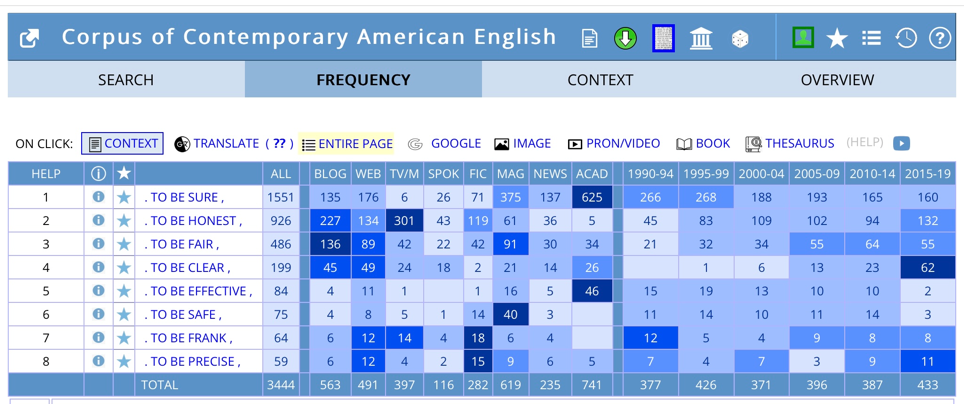Open the external link icon beside the corpus title

30,39
